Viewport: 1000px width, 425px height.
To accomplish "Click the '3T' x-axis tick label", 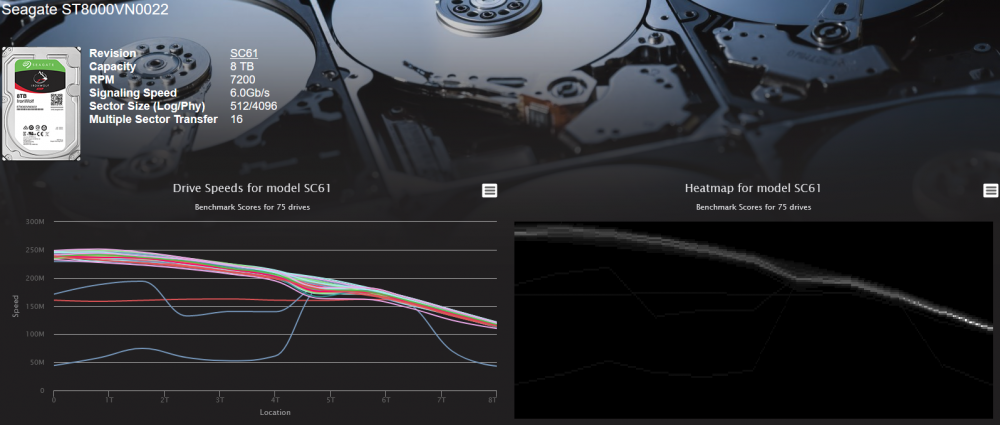I will [x=220, y=400].
